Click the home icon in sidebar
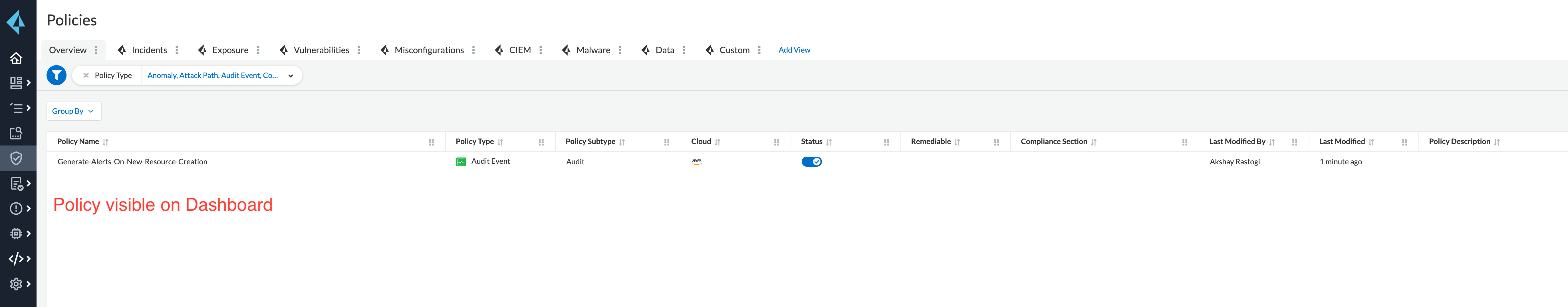Image resolution: width=1568 pixels, height=307 pixels. tap(16, 58)
